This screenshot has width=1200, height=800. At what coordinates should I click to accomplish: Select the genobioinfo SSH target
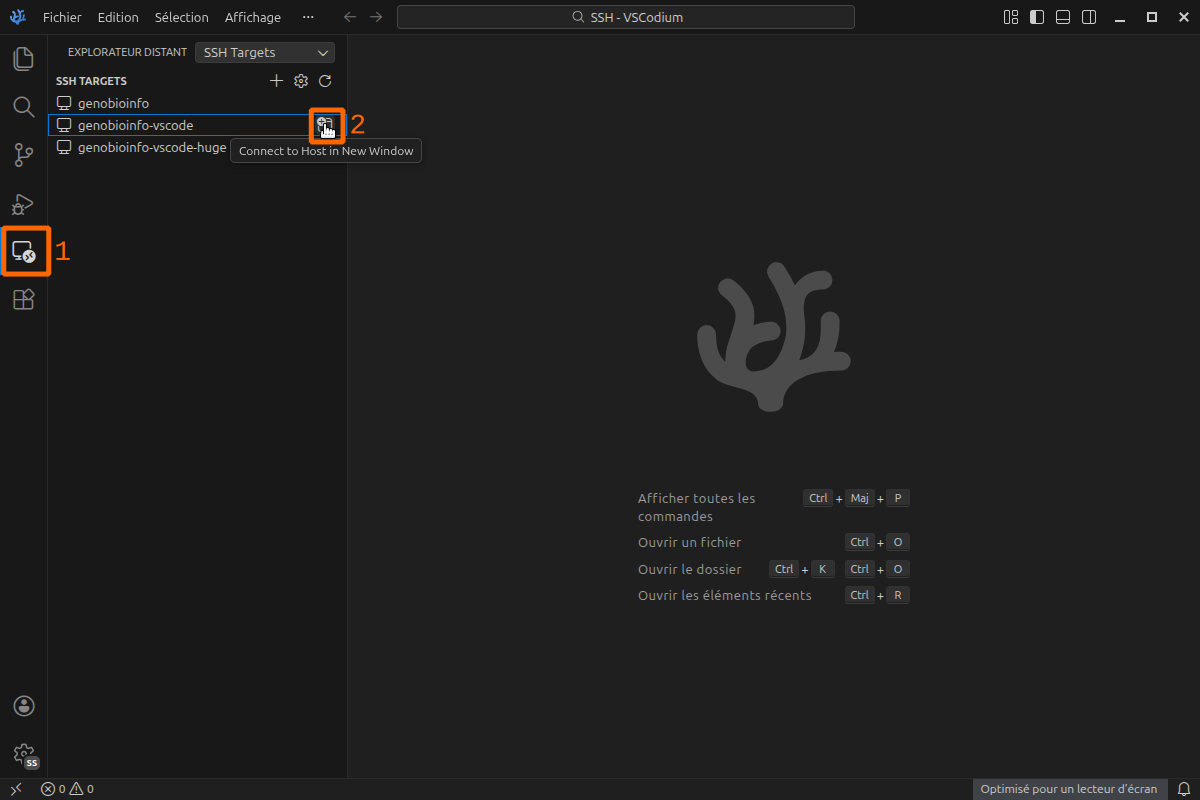tap(197, 103)
